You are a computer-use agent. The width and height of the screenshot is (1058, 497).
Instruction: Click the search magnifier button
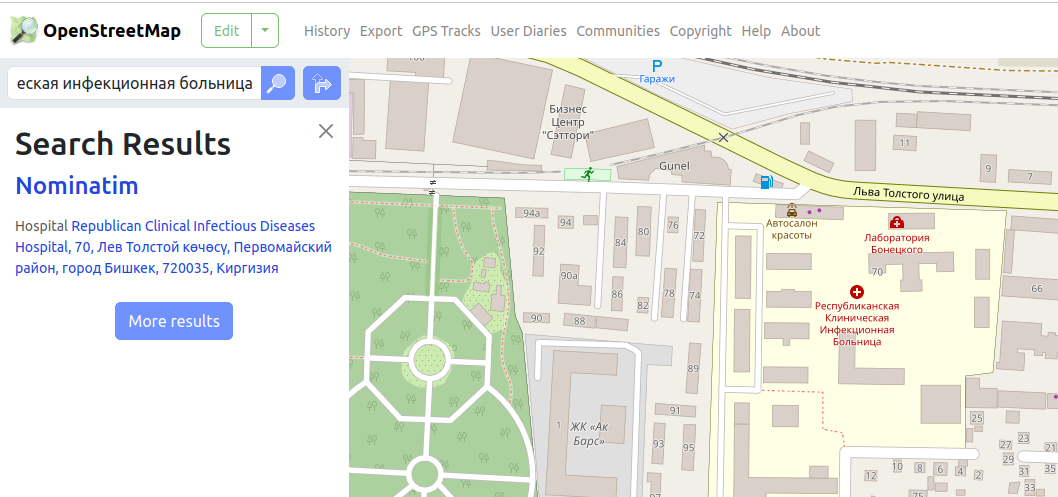(278, 83)
